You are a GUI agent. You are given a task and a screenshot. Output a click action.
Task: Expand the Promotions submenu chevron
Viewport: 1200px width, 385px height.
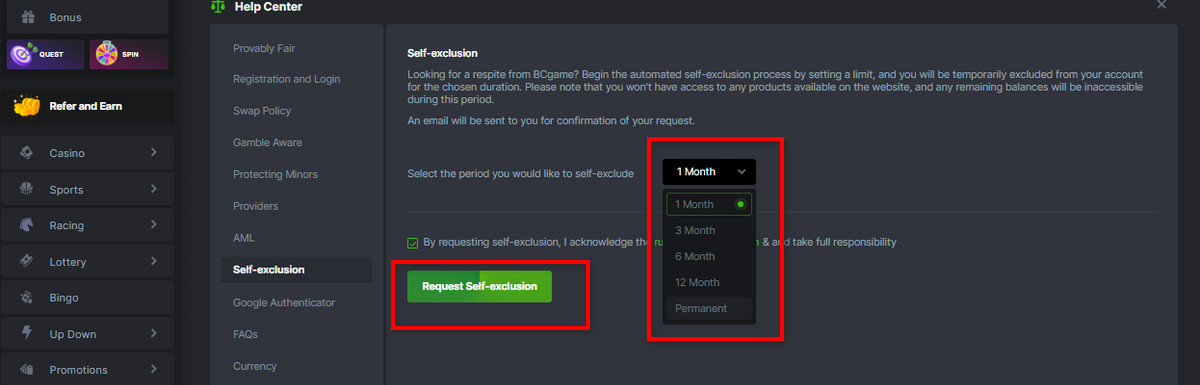coord(153,369)
